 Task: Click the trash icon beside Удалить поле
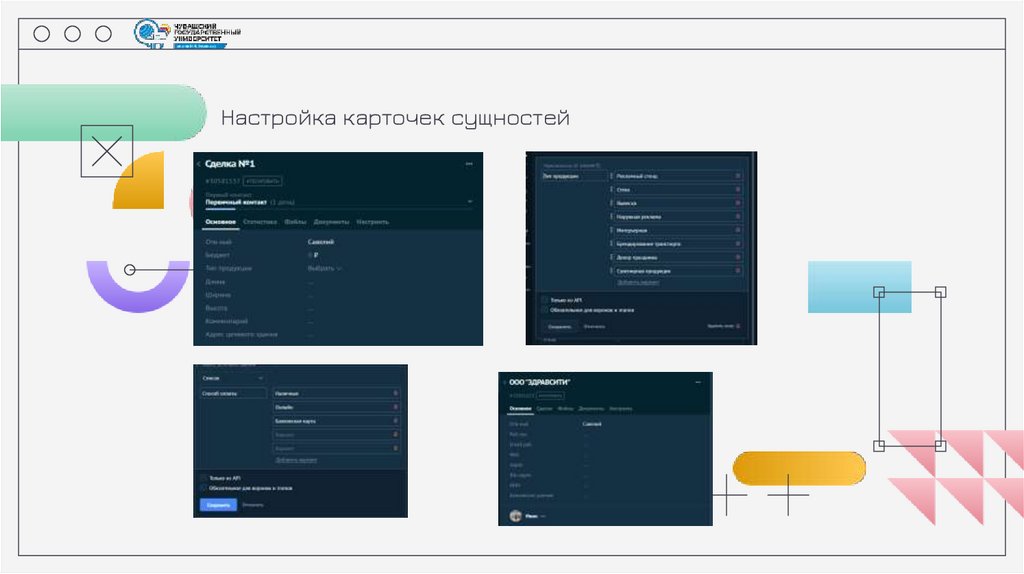point(739,326)
